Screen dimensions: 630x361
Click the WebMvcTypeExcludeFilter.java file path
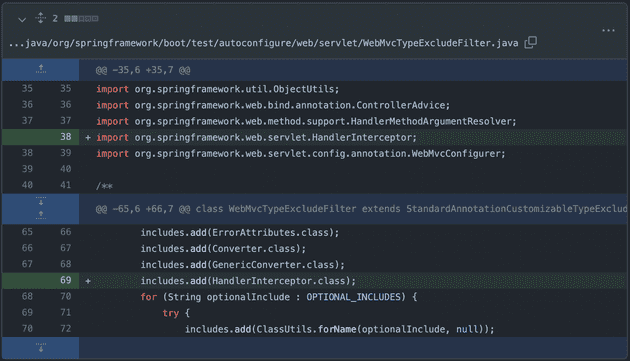click(x=264, y=43)
